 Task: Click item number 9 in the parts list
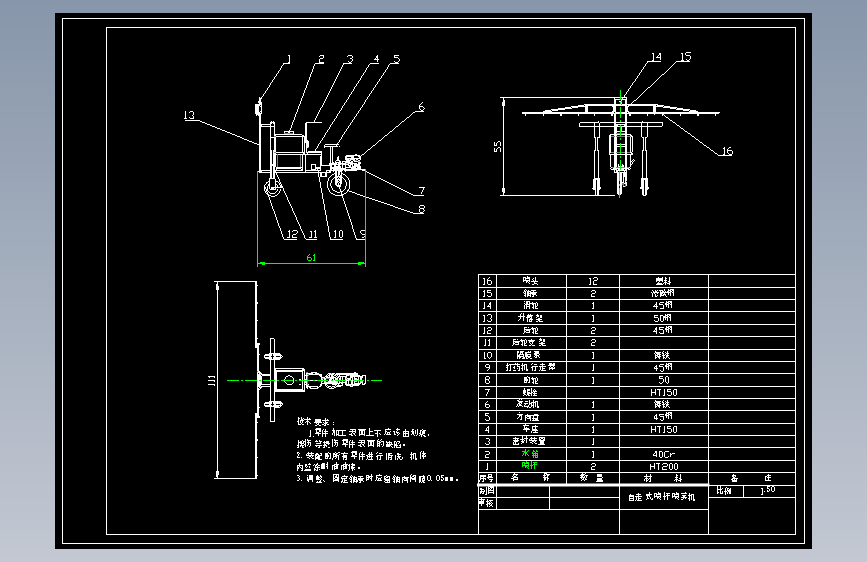pyautogui.click(x=487, y=367)
